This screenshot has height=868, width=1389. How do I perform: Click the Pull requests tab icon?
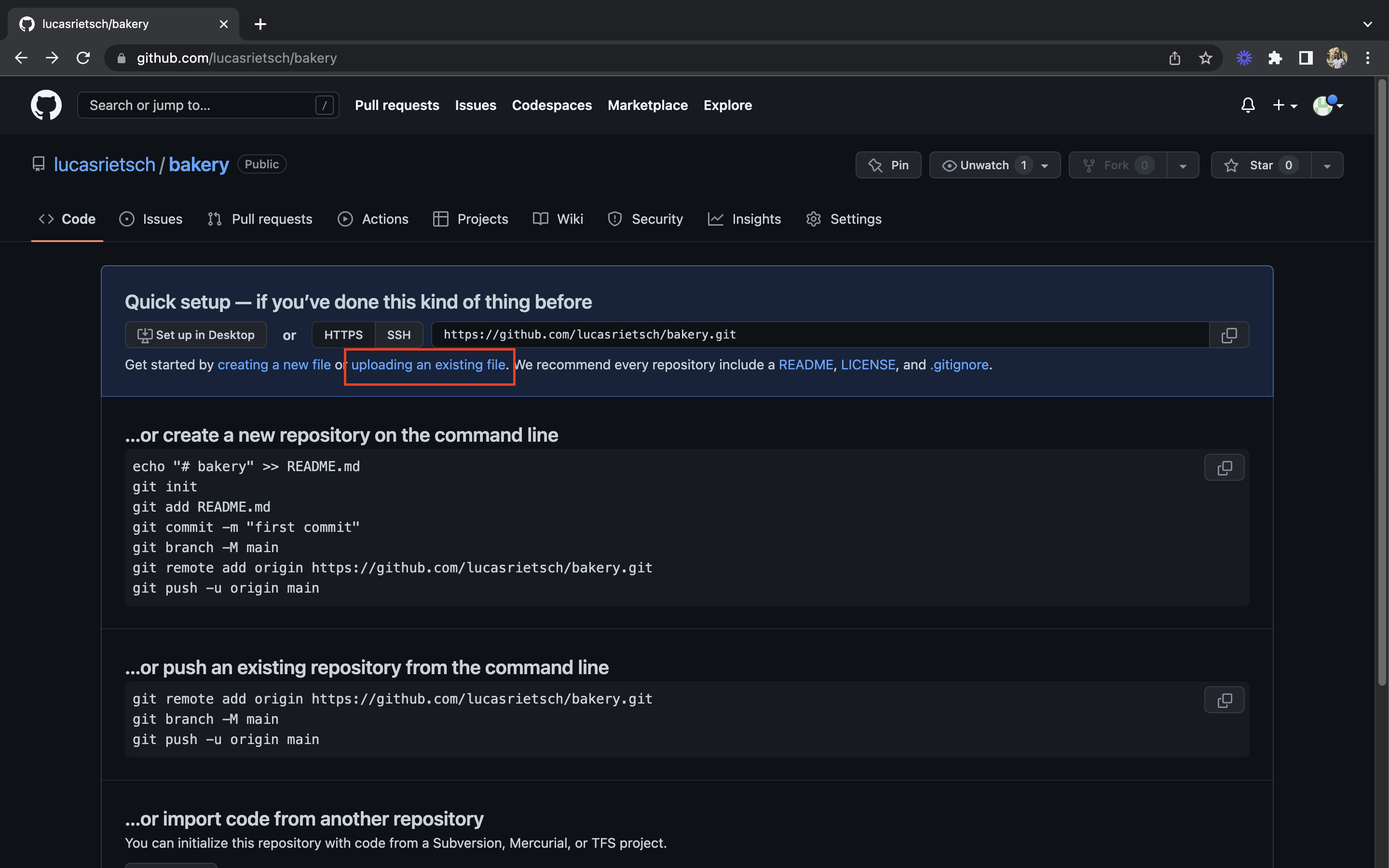pos(213,219)
